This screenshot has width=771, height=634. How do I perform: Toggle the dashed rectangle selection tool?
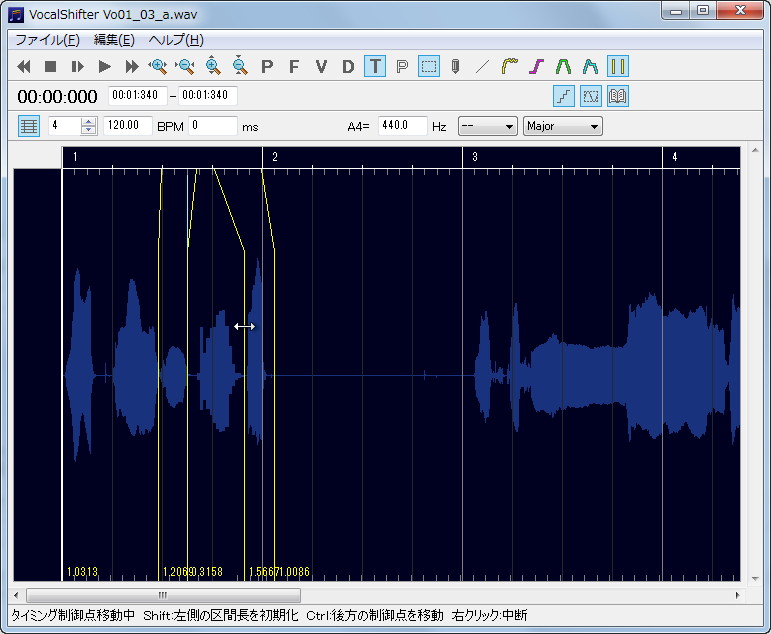[429, 66]
